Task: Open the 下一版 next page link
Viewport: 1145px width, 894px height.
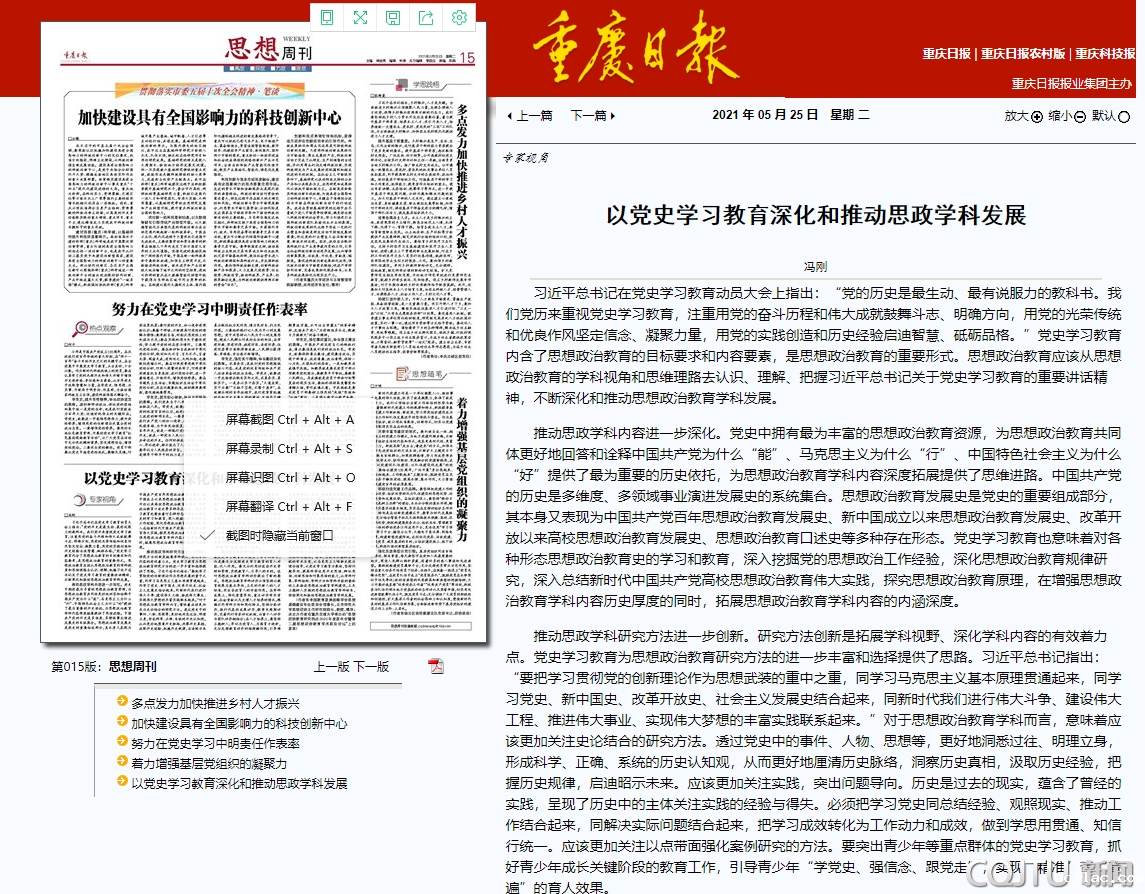Action: 371,666
